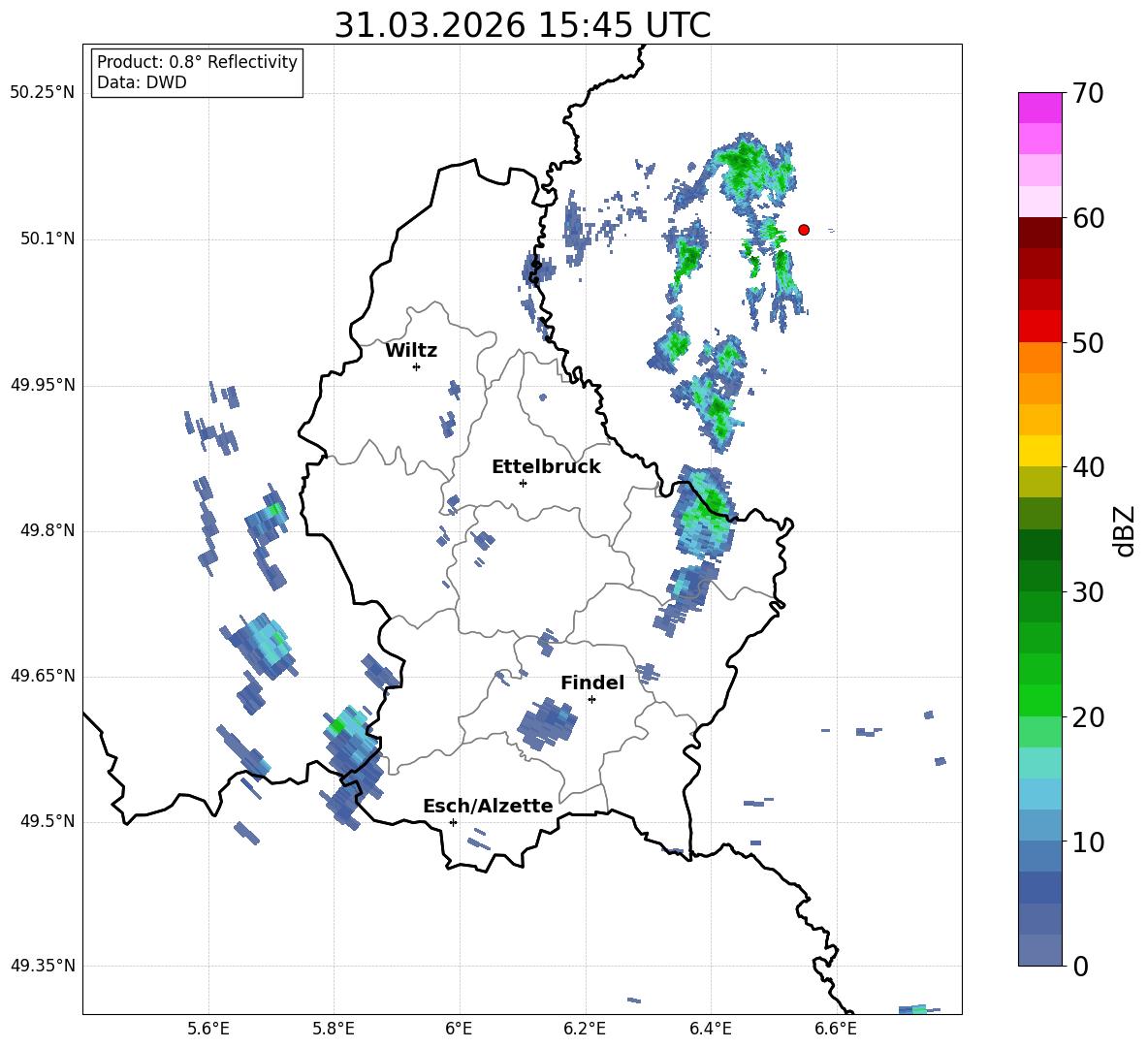The height and width of the screenshot is (1048, 1148).
Task: Click the colorbar tick label 60
Action: (x=1088, y=218)
